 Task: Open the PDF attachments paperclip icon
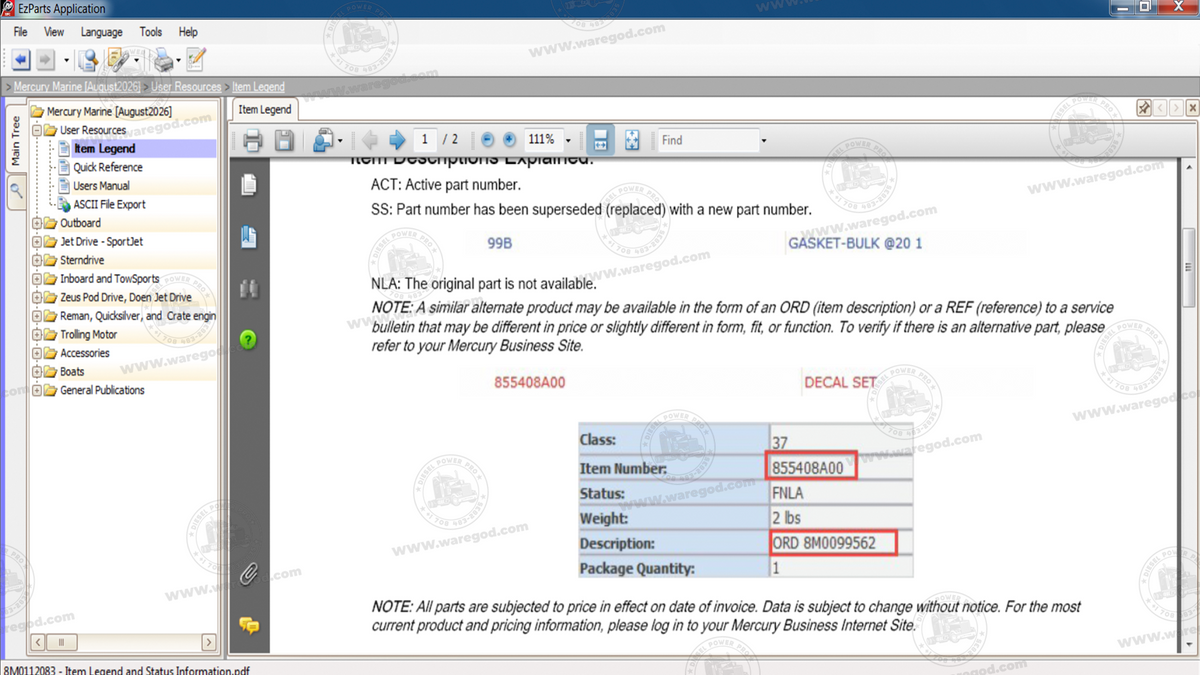click(x=249, y=574)
